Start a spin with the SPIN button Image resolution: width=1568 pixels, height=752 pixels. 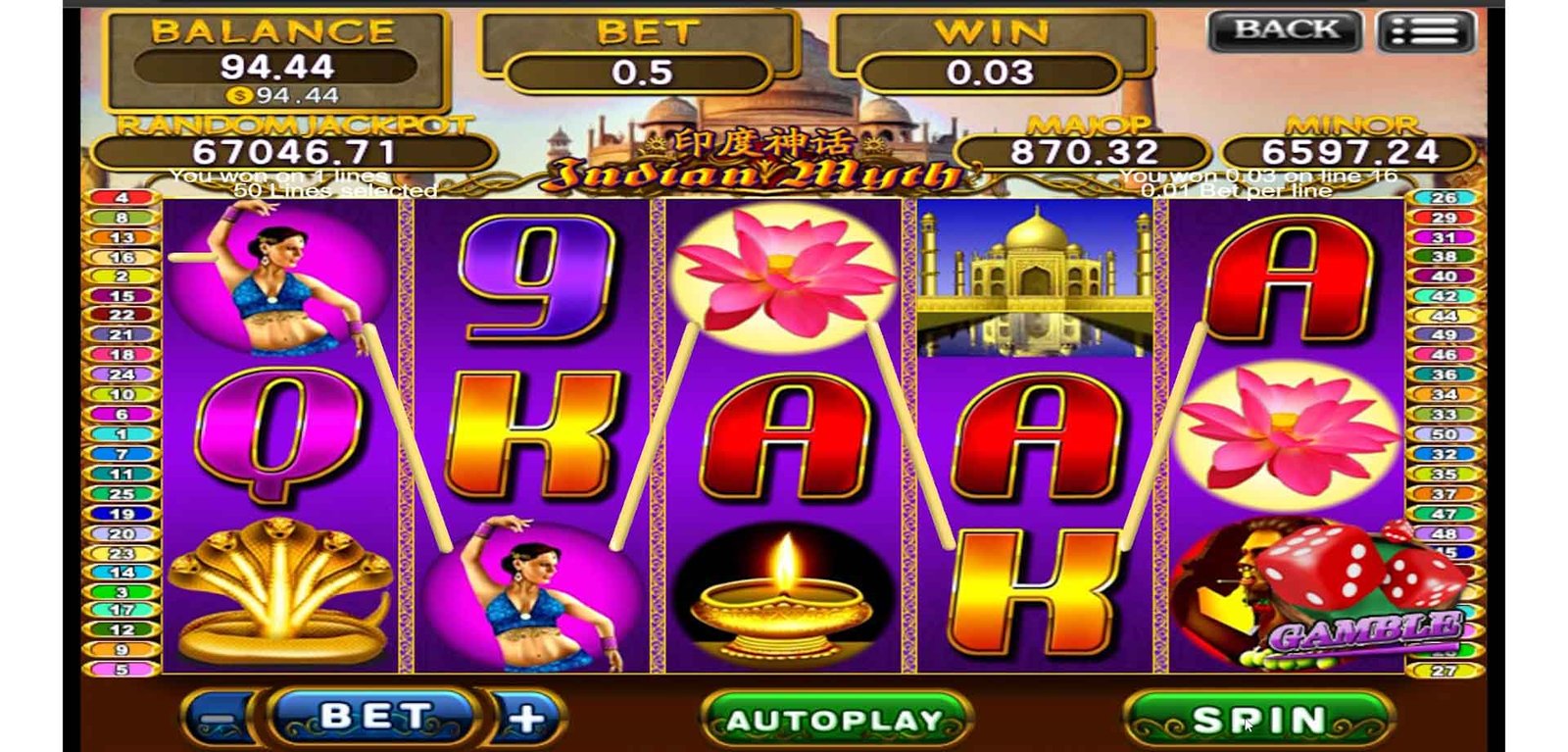[x=1258, y=721]
